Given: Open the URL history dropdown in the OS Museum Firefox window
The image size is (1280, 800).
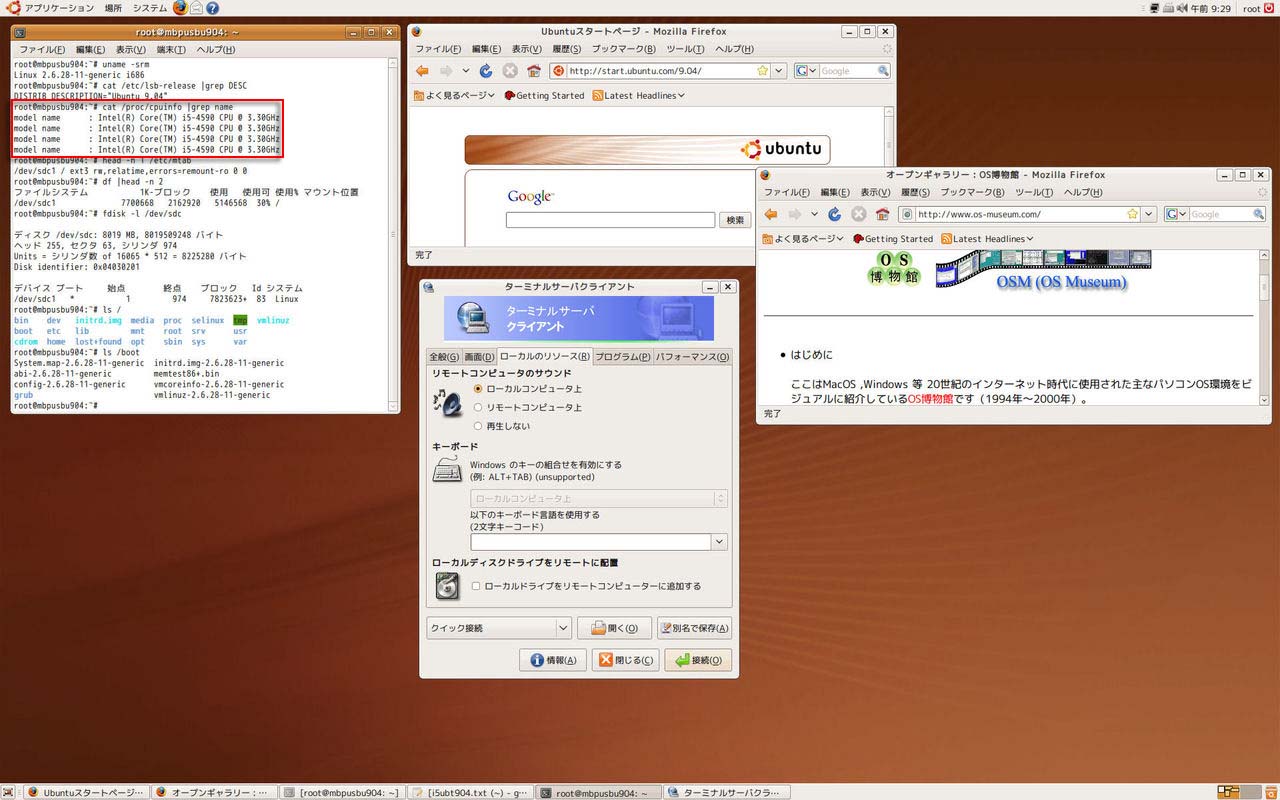Looking at the screenshot, I should (1148, 214).
